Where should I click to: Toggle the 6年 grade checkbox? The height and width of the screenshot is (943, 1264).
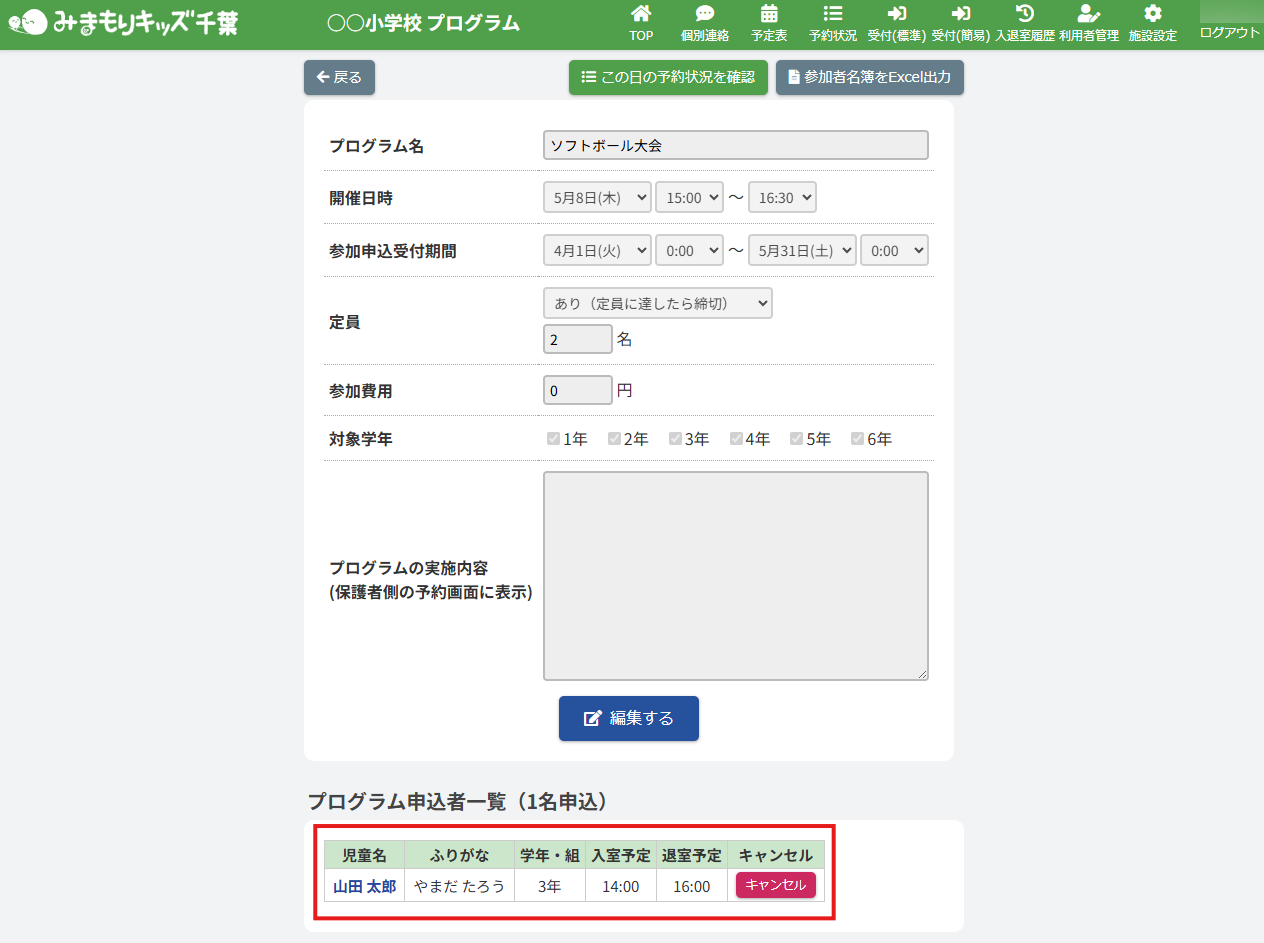click(x=857, y=438)
